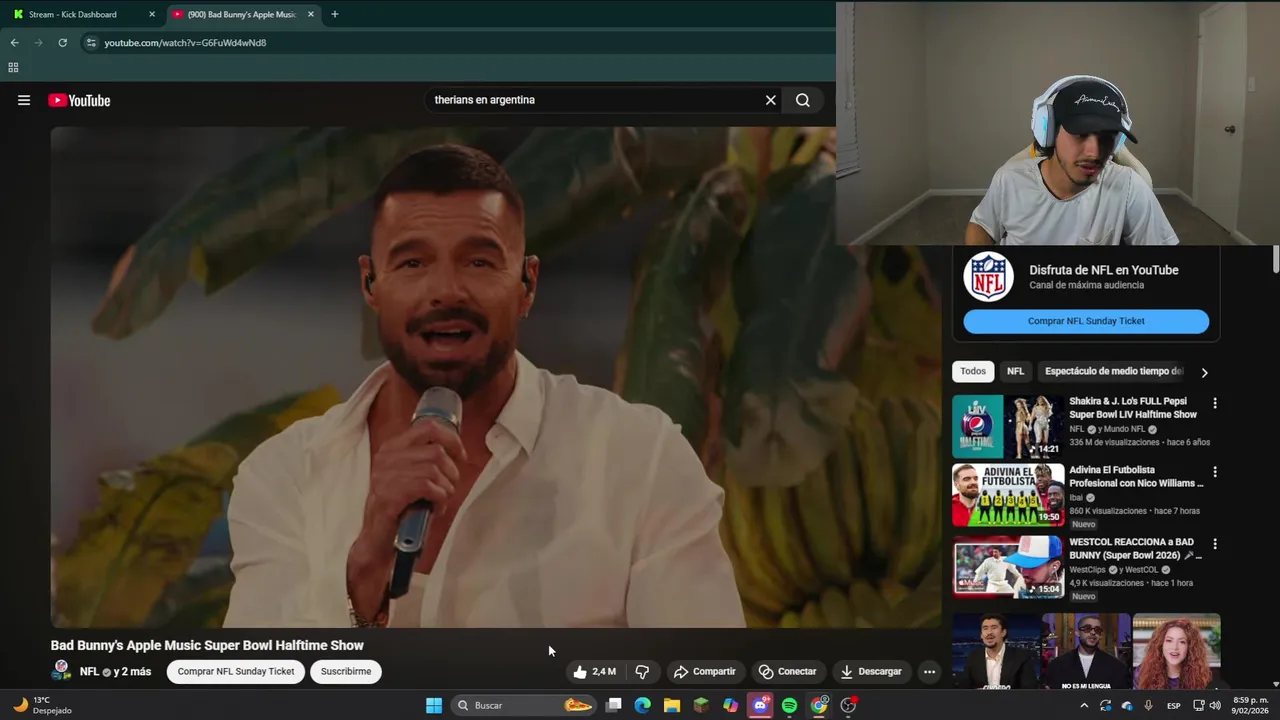Click the video player showing the singer
The width and height of the screenshot is (1280, 720).
coord(496,377)
